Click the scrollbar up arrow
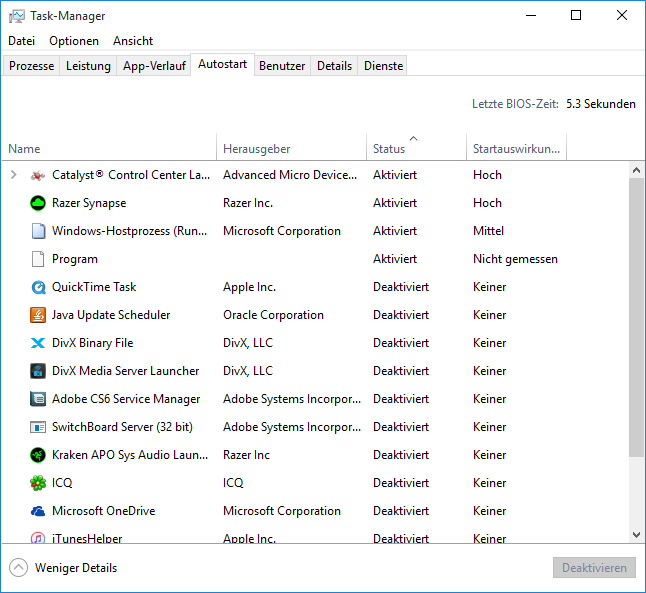This screenshot has width=646, height=593. 636,170
